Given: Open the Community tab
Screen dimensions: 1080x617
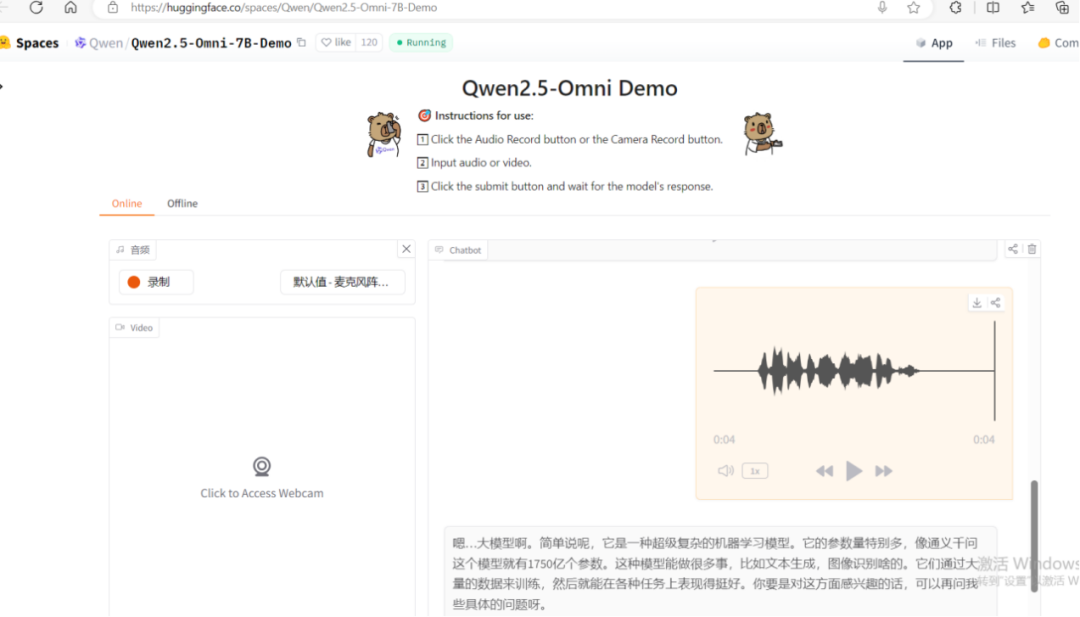Looking at the screenshot, I should [x=1059, y=43].
